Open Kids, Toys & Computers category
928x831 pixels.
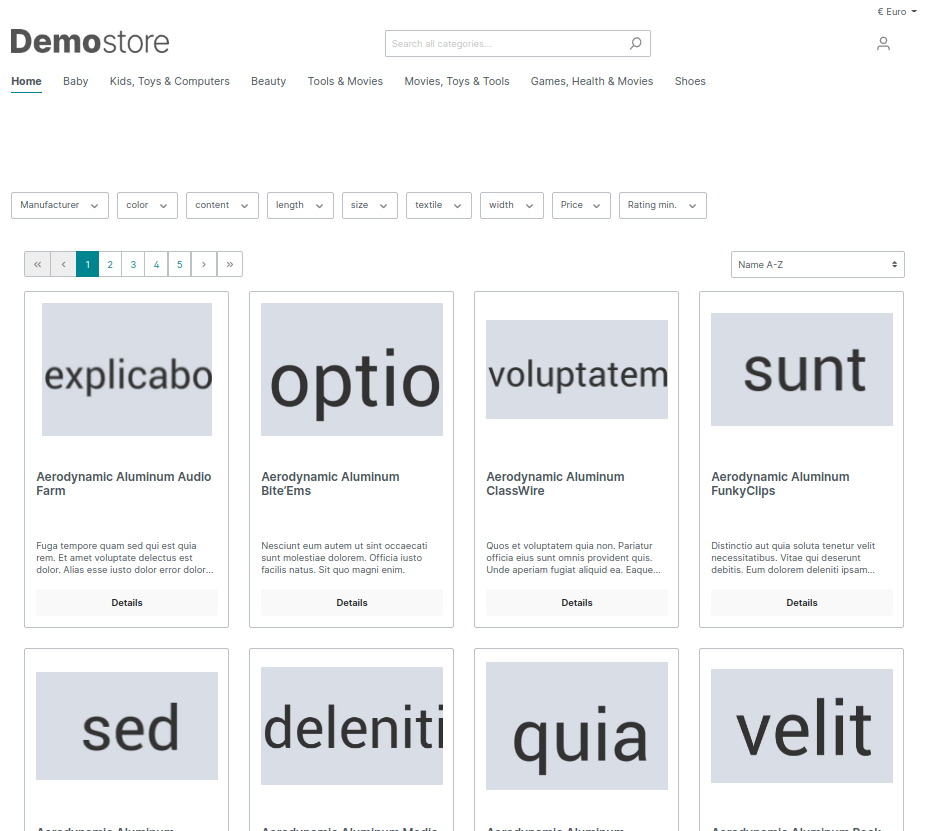pos(169,81)
